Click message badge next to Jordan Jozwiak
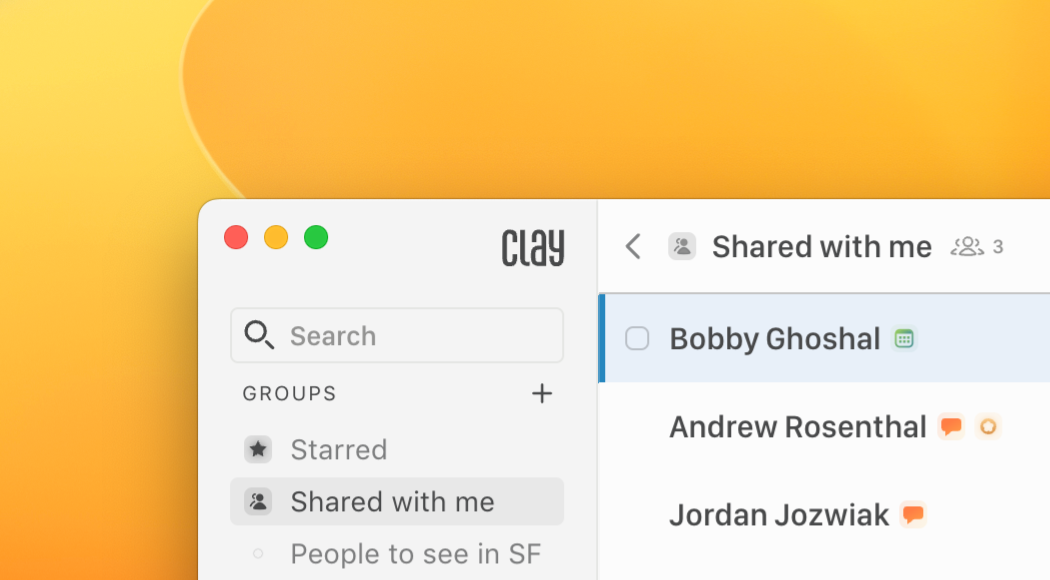This screenshot has width=1050, height=580. point(913,515)
